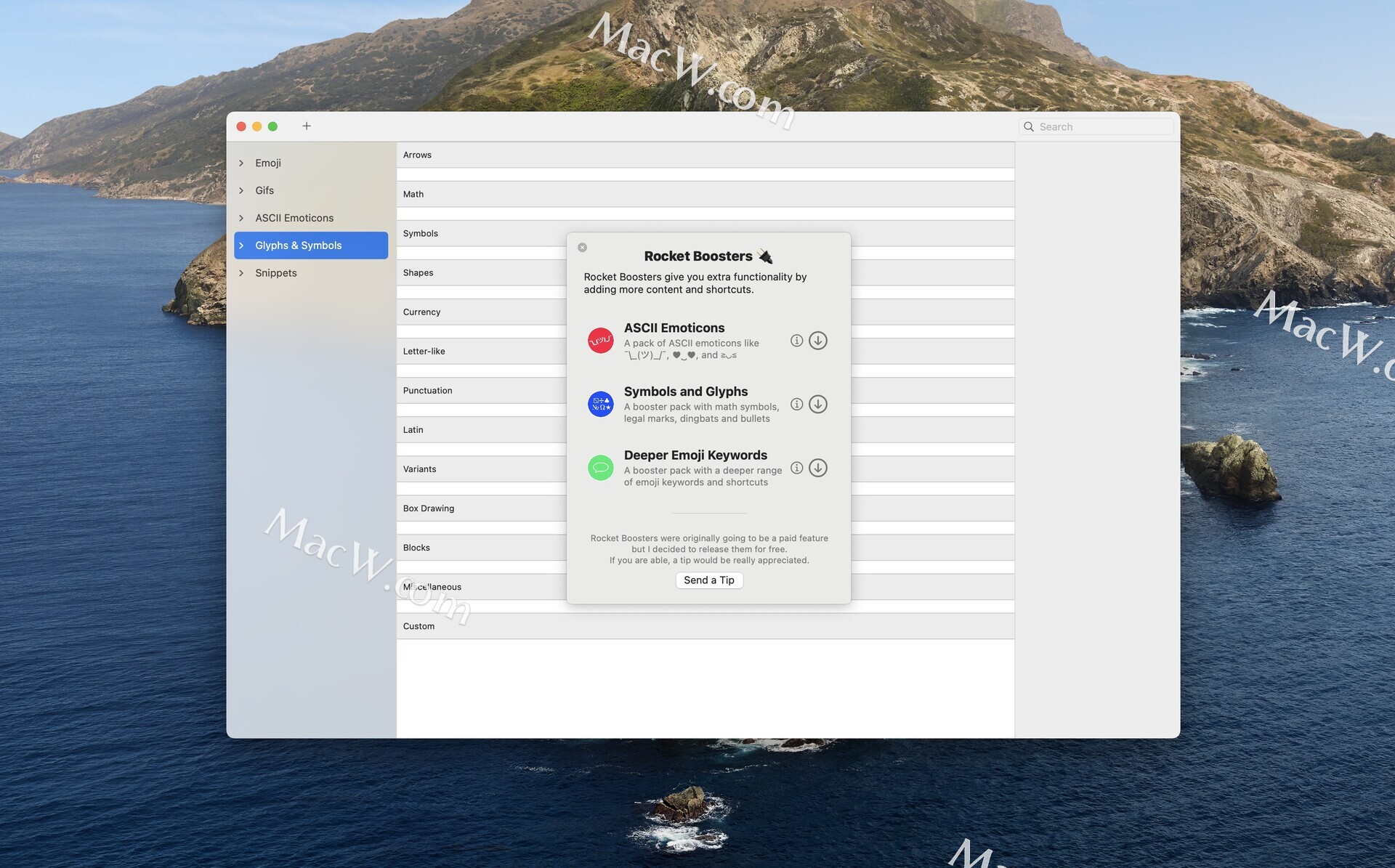The image size is (1395, 868).
Task: Click the red ASCII Emoticons pack icon
Action: (x=600, y=341)
